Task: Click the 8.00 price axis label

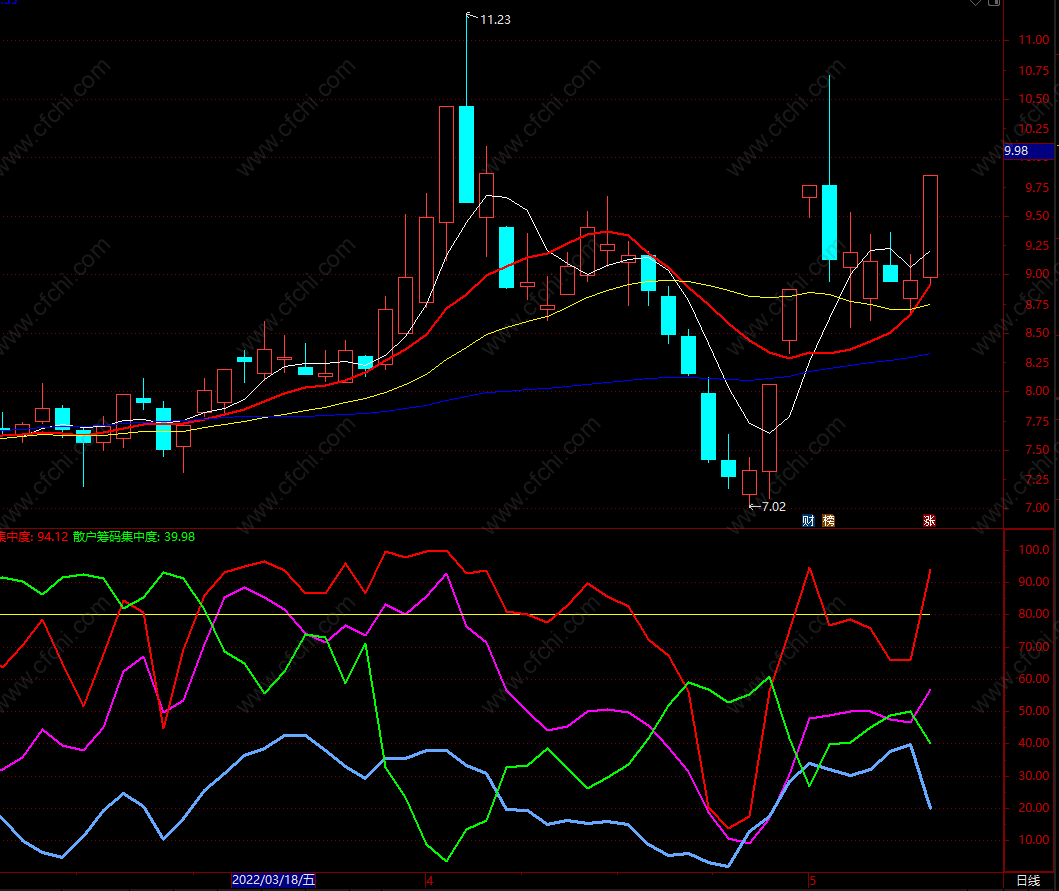Action: click(1037, 390)
